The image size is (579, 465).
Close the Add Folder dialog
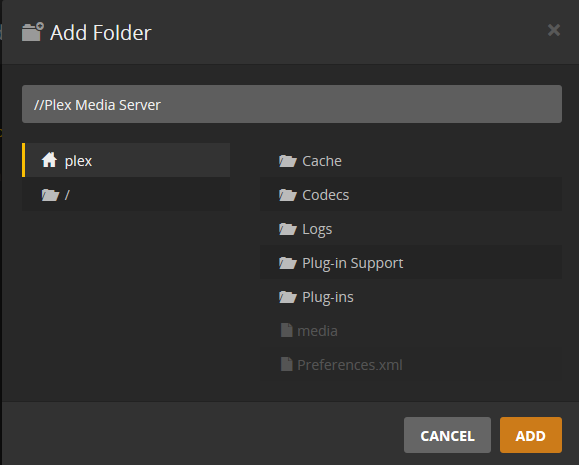coord(554,30)
